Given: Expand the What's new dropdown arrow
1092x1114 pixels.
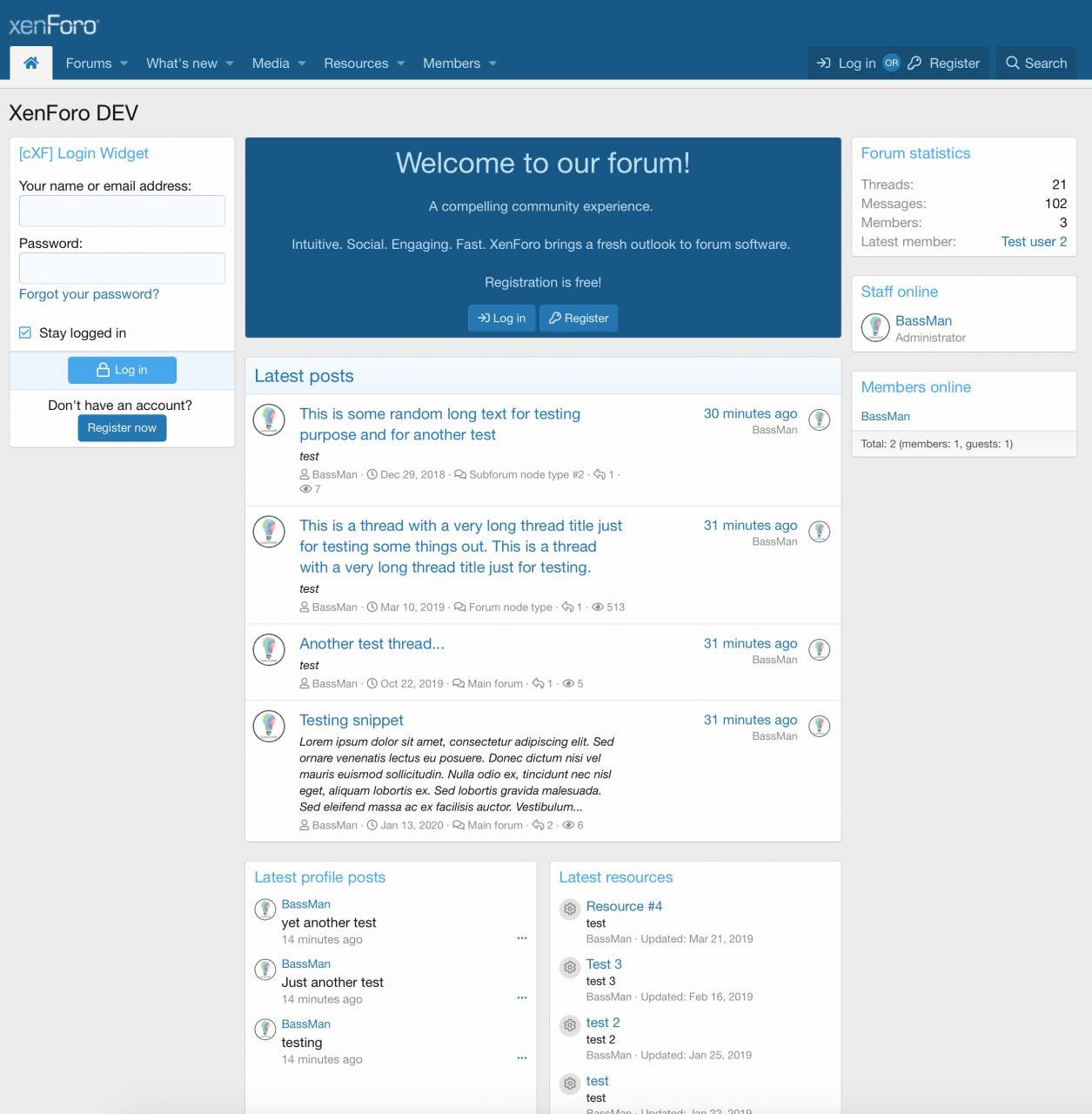Looking at the screenshot, I should [x=230, y=64].
